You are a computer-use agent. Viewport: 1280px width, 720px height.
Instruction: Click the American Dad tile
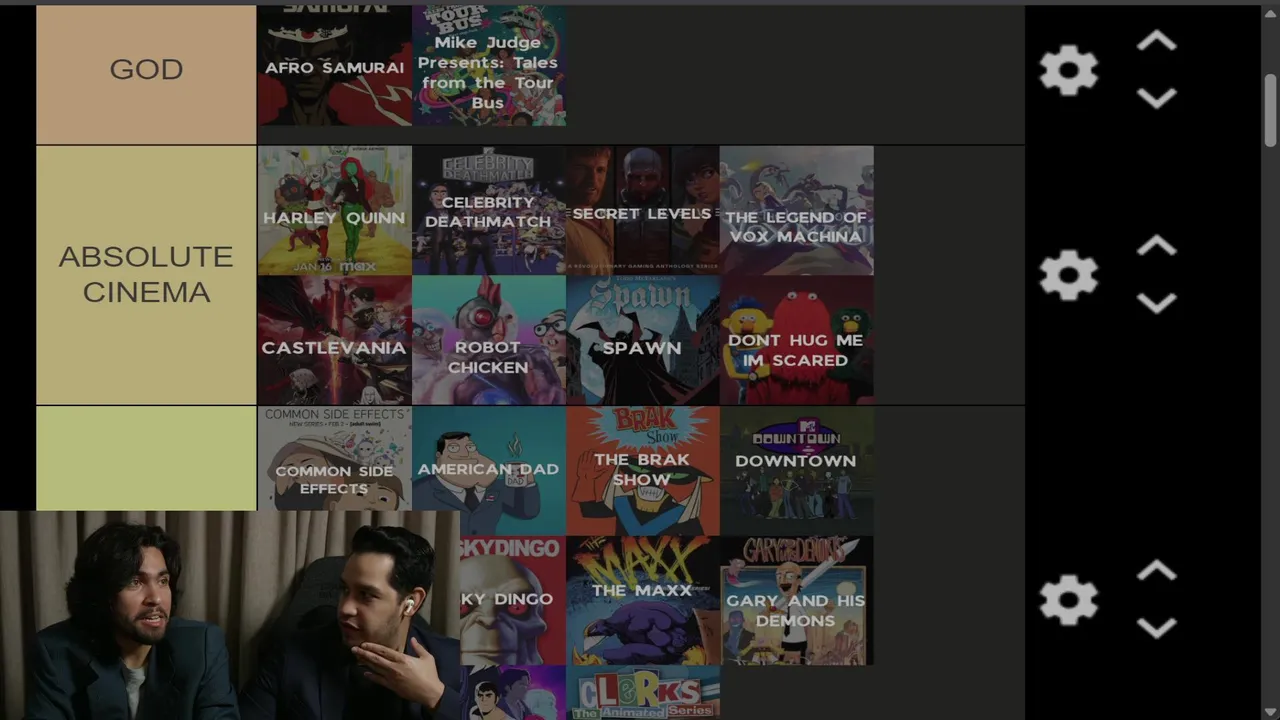click(489, 470)
